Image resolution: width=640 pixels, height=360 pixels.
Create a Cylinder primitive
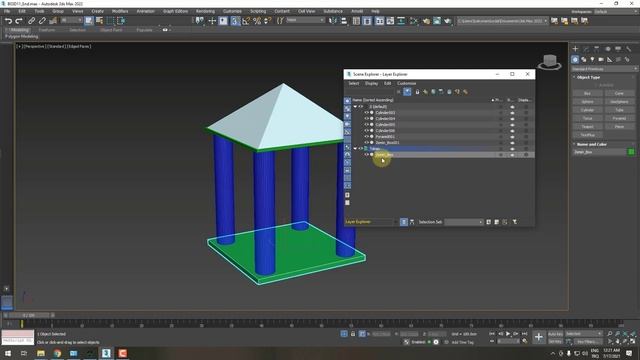tap(587, 110)
